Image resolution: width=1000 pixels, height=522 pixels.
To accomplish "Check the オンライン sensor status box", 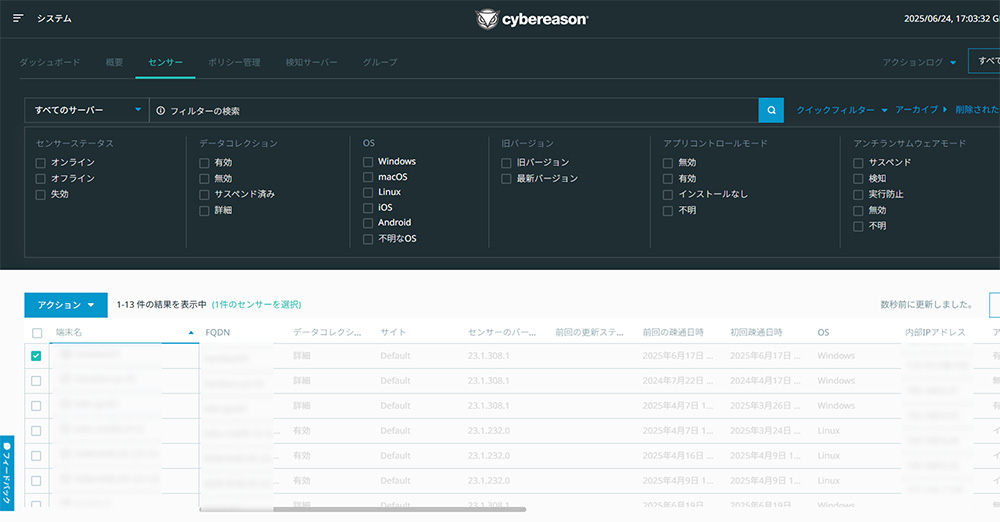I will click(41, 163).
